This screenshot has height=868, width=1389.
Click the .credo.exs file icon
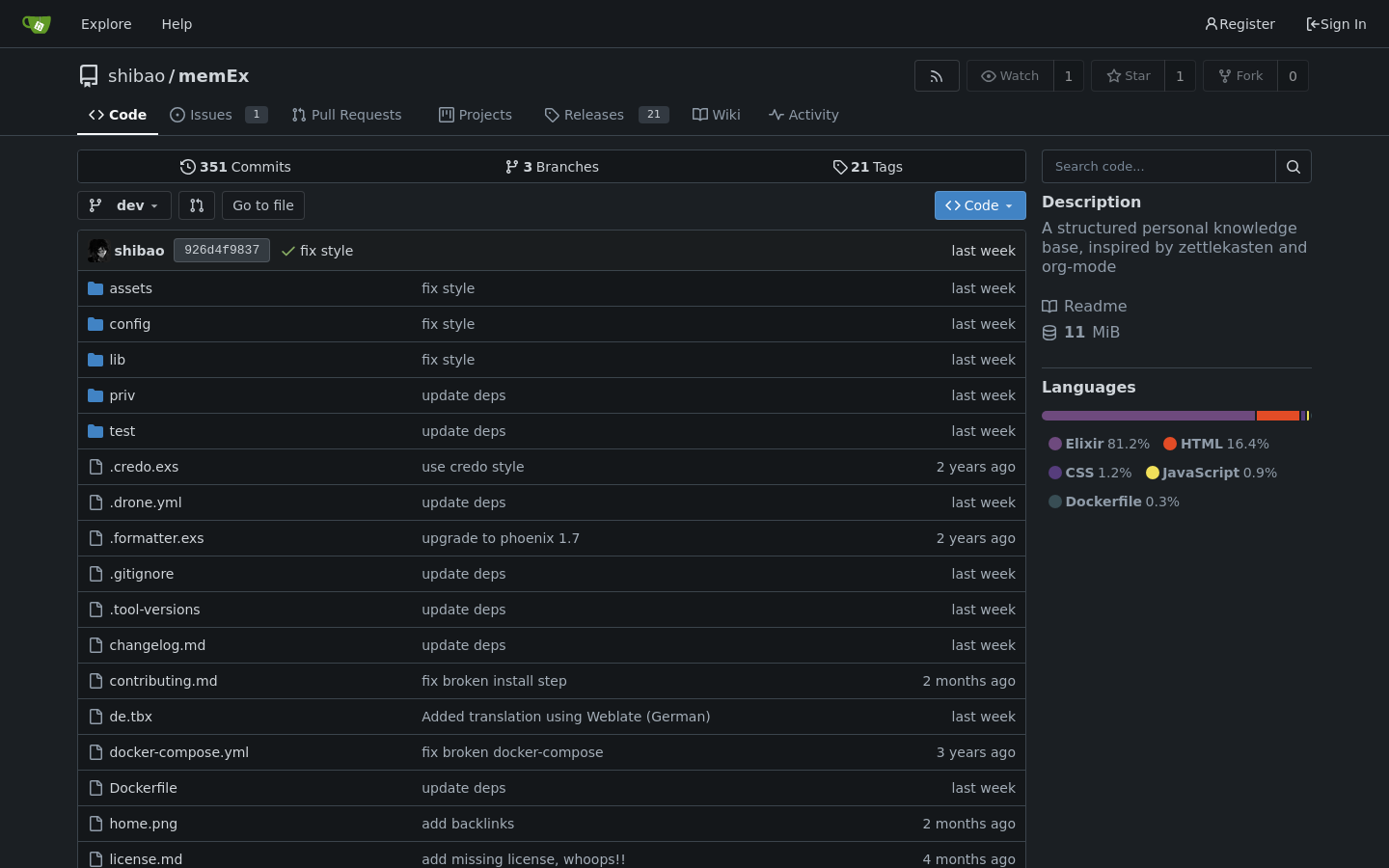[95, 467]
